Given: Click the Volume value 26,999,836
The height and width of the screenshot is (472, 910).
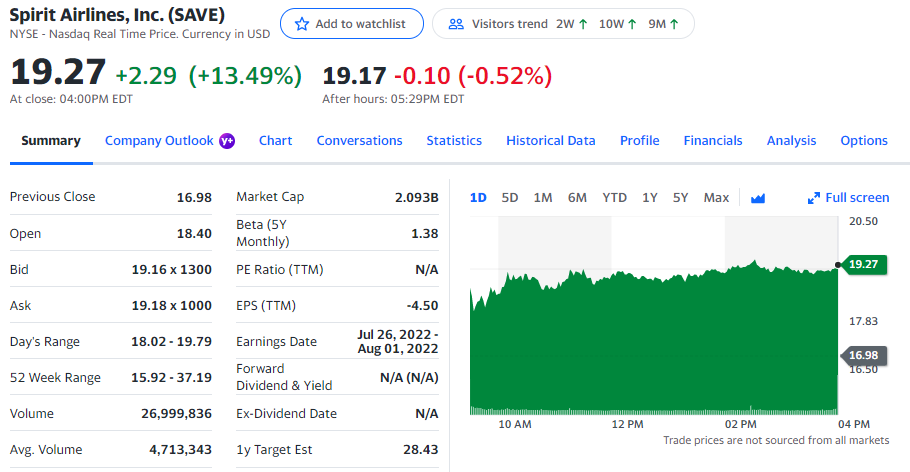Looking at the screenshot, I should (176, 413).
